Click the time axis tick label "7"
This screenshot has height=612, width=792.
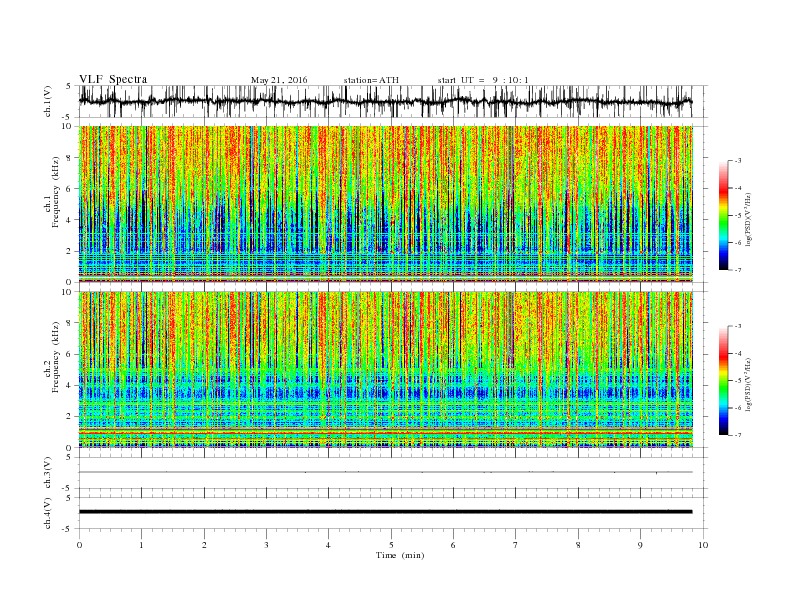tap(516, 545)
